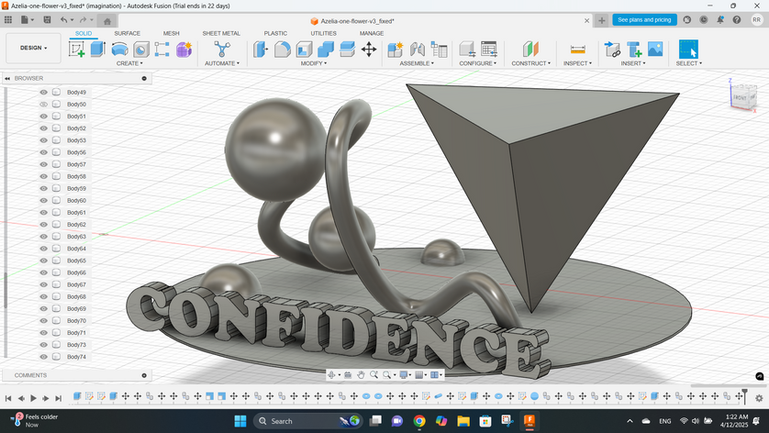The height and width of the screenshot is (433, 769).
Task: Click the RR user profile button
Action: (756, 20)
